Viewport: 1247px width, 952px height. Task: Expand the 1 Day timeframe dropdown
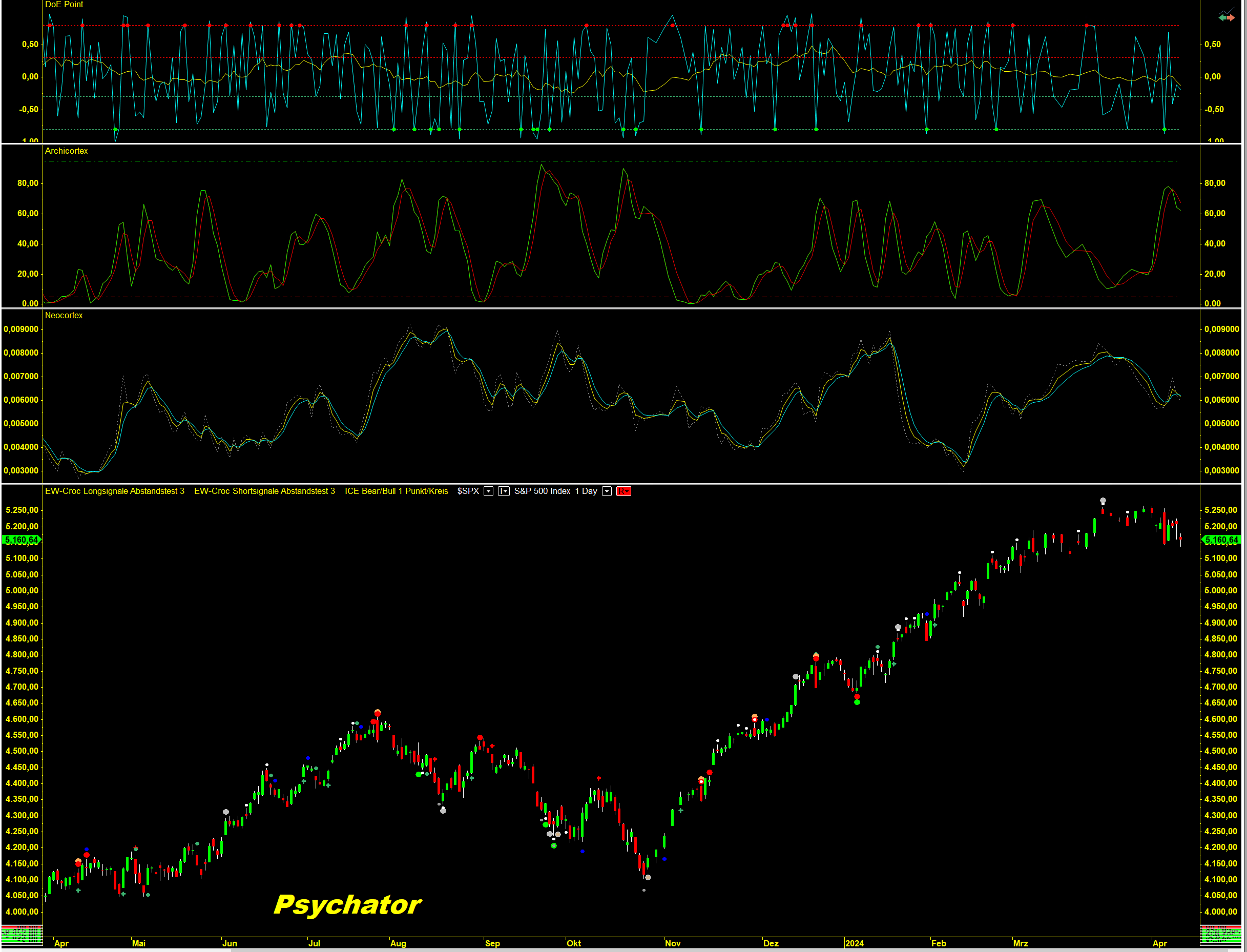point(607,491)
